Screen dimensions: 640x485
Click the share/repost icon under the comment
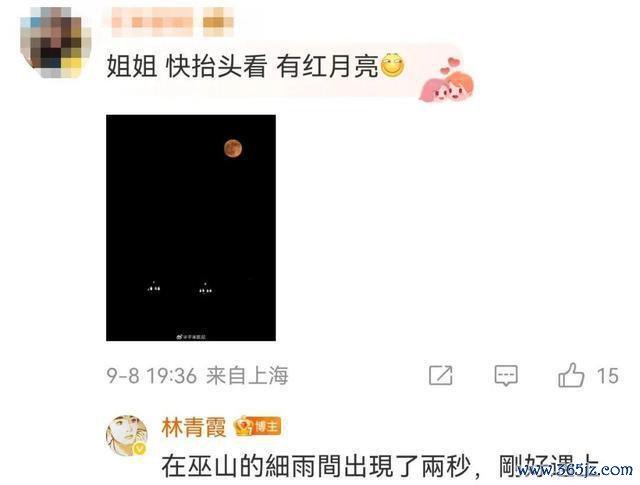(x=440, y=375)
